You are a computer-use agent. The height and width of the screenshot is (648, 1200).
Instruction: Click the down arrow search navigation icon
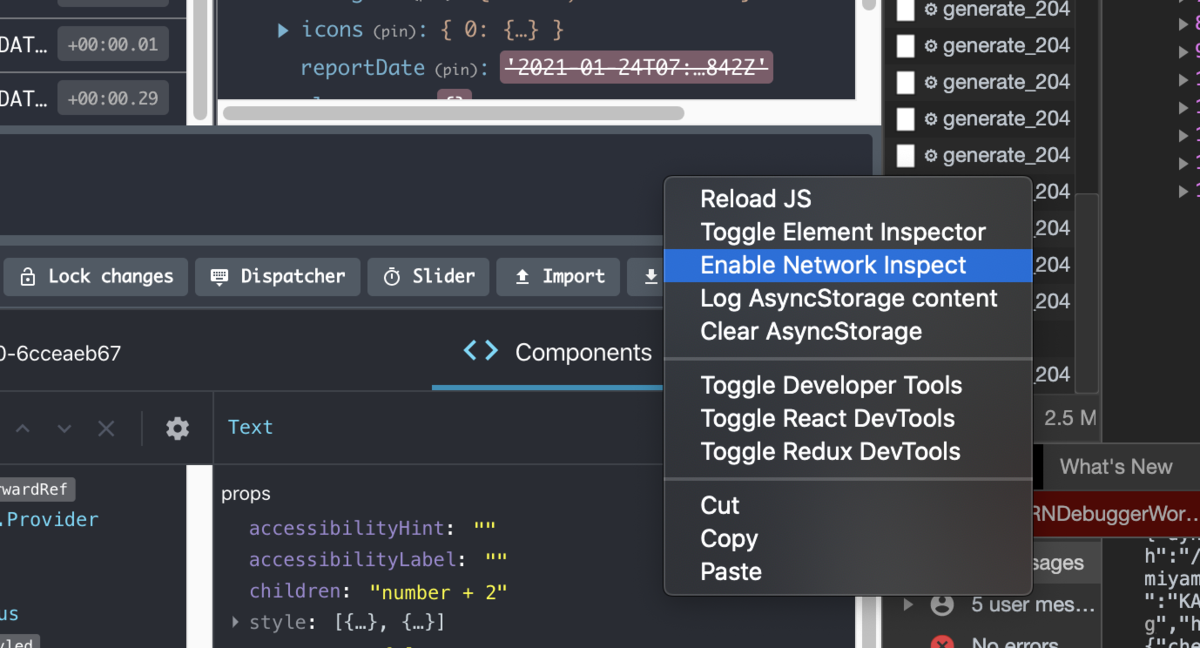[x=64, y=429]
